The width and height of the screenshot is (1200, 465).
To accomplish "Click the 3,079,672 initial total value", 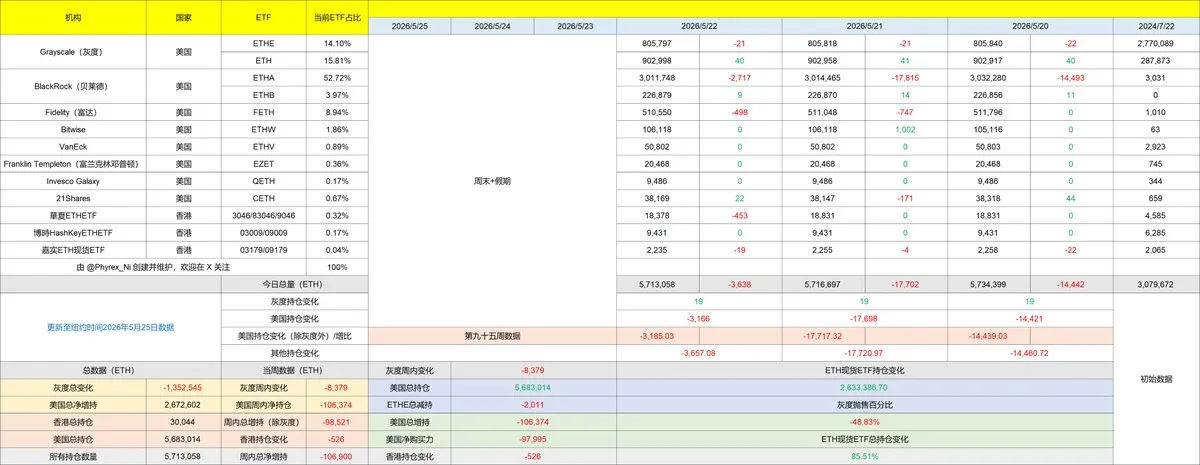I will tap(1156, 285).
